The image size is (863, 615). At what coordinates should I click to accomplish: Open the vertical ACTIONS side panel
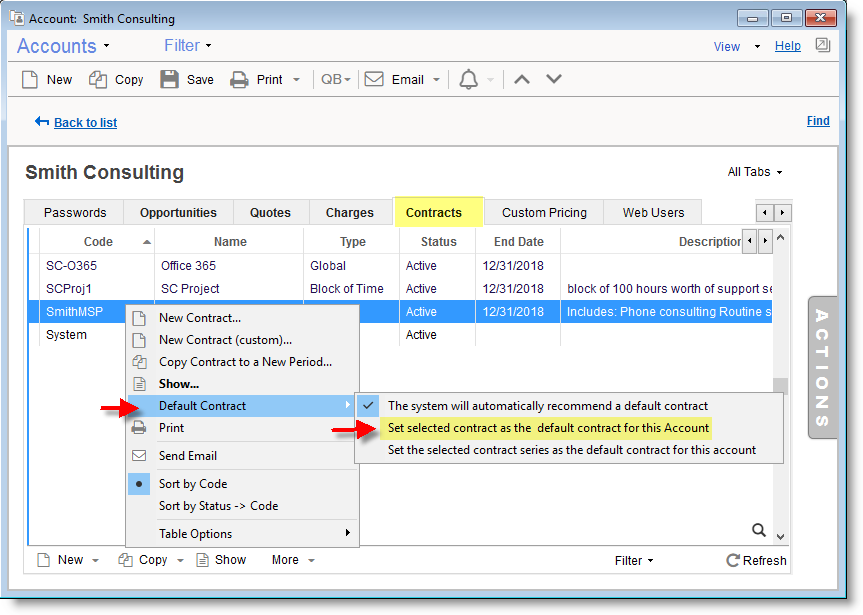tap(822, 368)
